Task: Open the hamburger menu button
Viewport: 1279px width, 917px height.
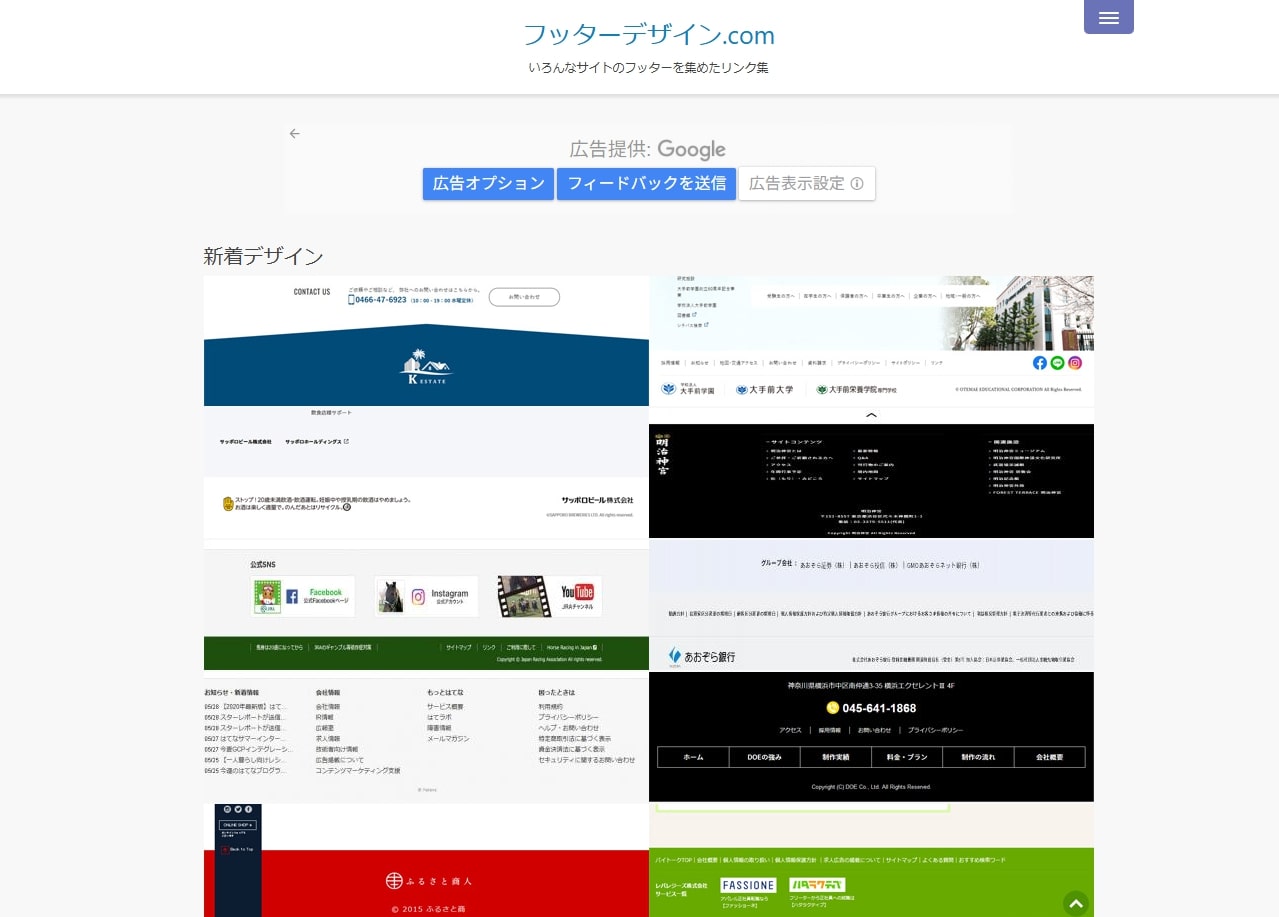Action: pyautogui.click(x=1108, y=17)
